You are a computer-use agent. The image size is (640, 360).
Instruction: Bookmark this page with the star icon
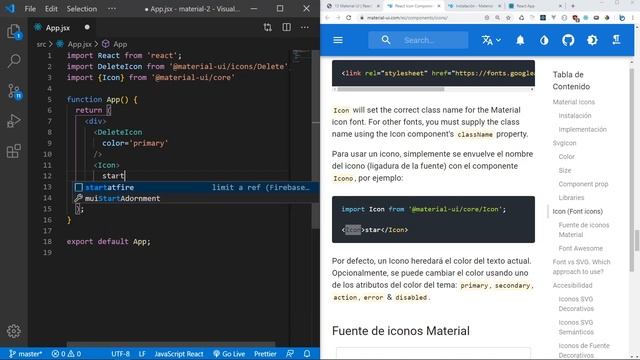(508, 18)
